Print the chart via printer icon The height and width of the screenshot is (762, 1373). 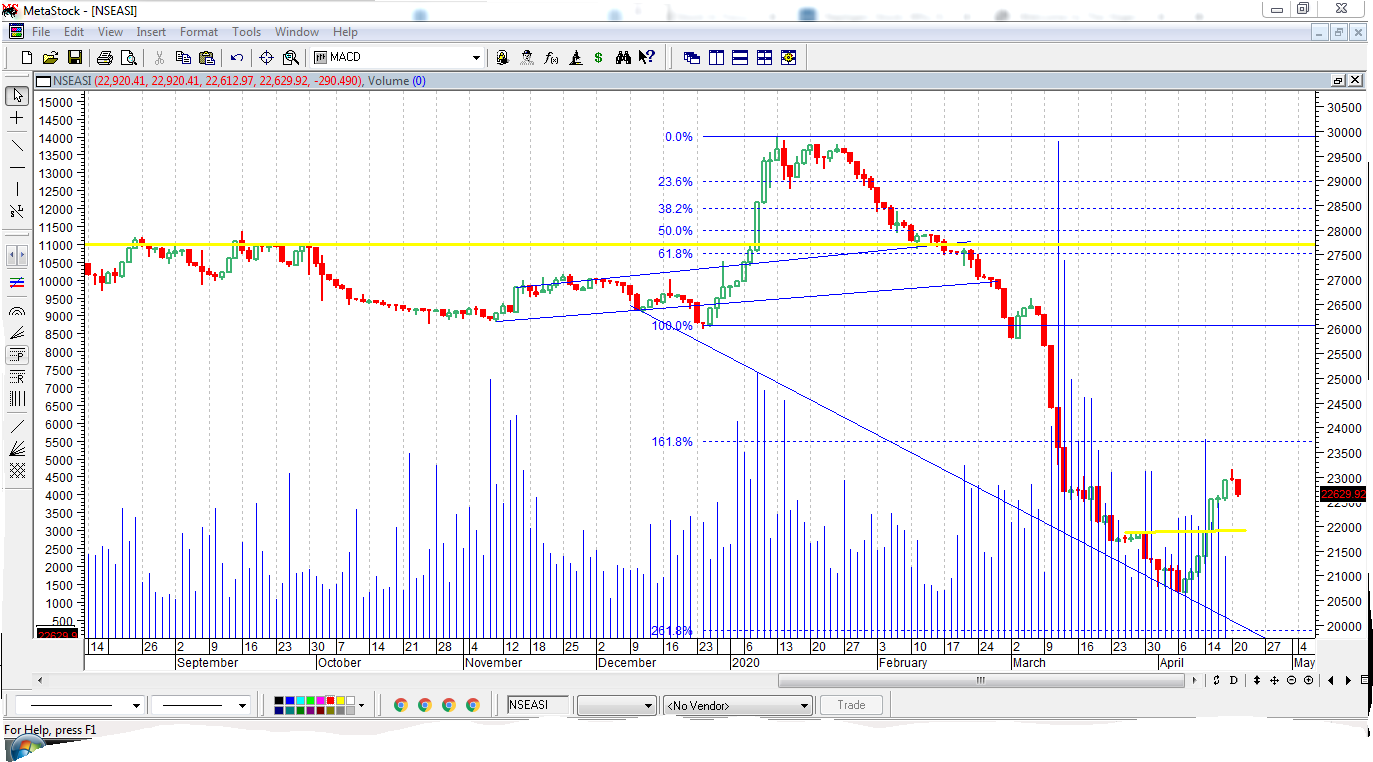pyautogui.click(x=104, y=58)
